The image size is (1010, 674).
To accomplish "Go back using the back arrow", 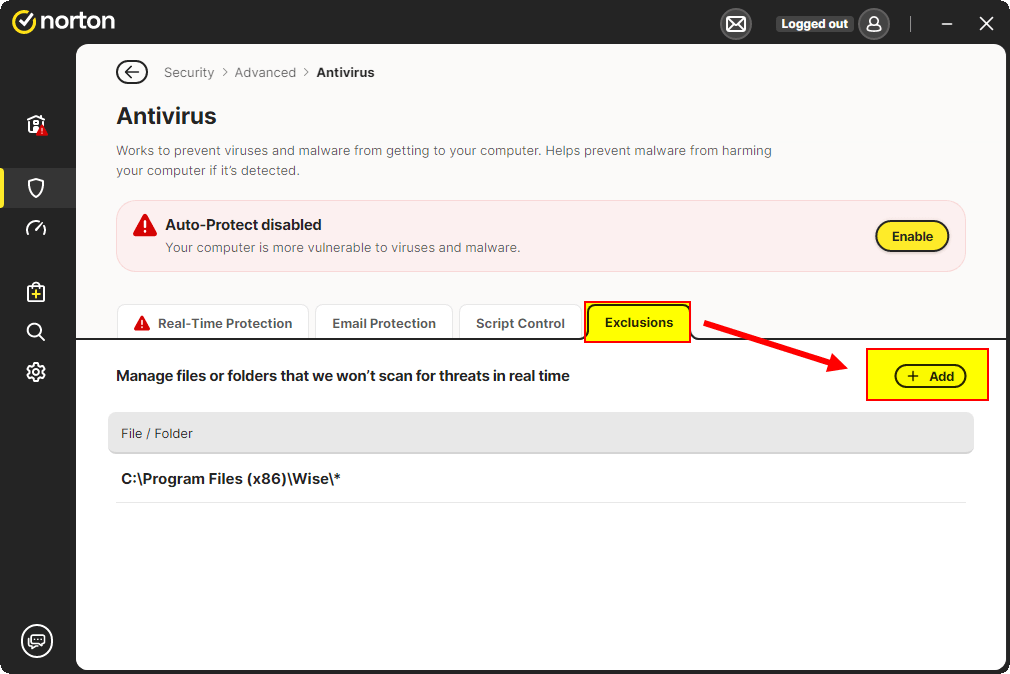I will pyautogui.click(x=132, y=72).
